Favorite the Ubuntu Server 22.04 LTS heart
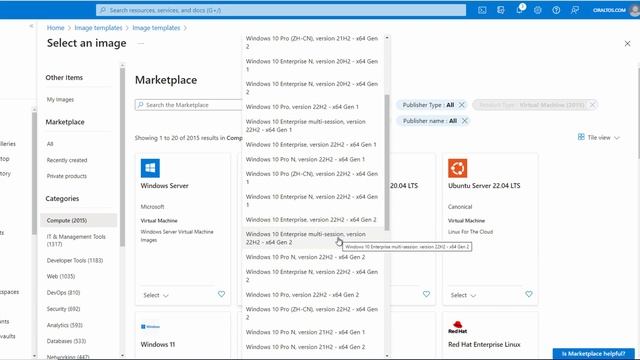Screen dimensions: 640x360 [x=529, y=294]
